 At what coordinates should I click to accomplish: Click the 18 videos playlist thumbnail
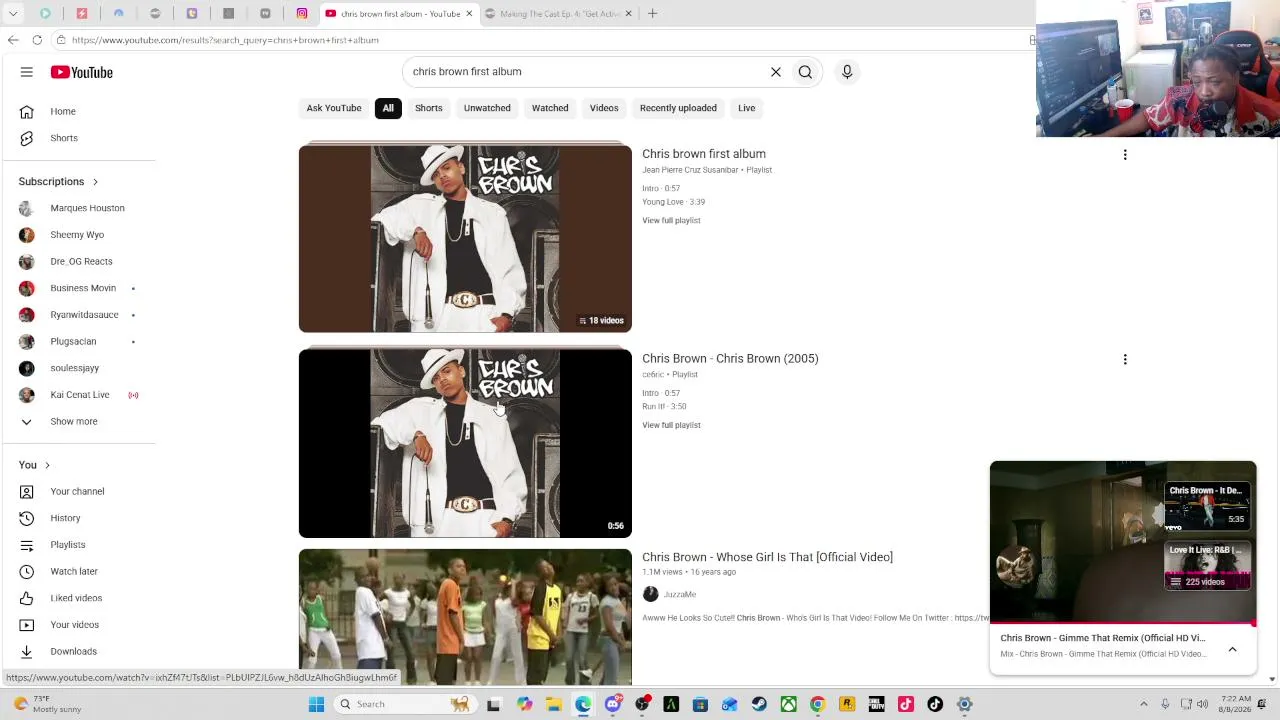coord(465,238)
